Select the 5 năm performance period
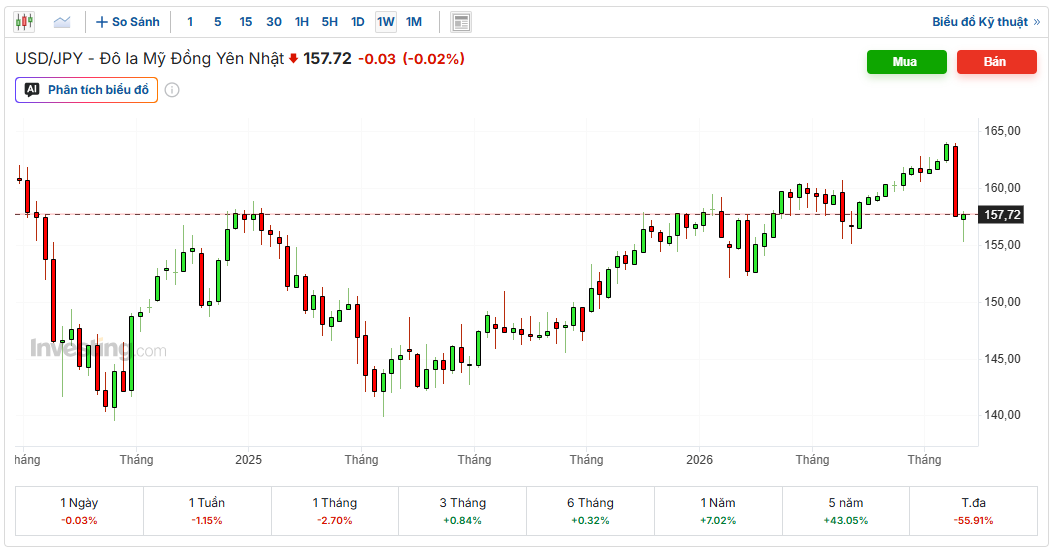 (x=846, y=511)
